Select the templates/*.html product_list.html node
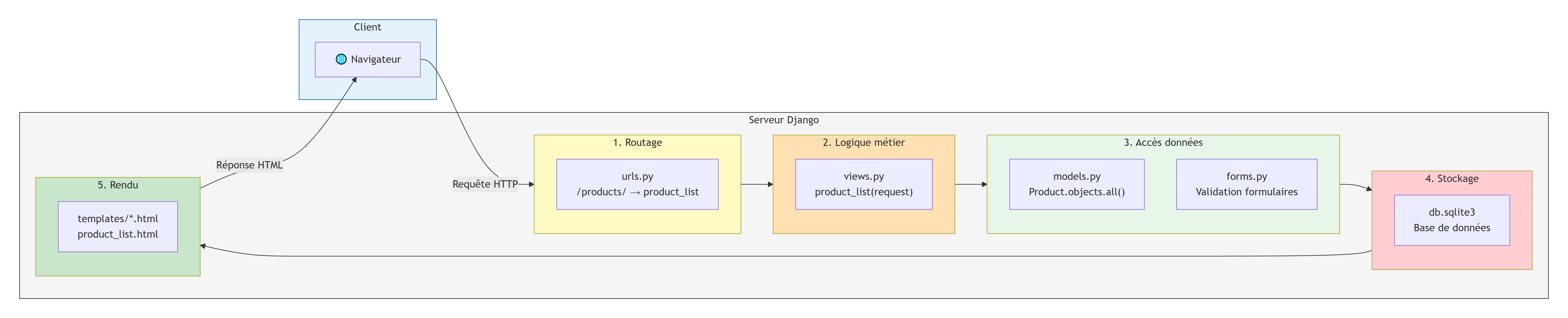The width and height of the screenshot is (1568, 318). tap(118, 227)
